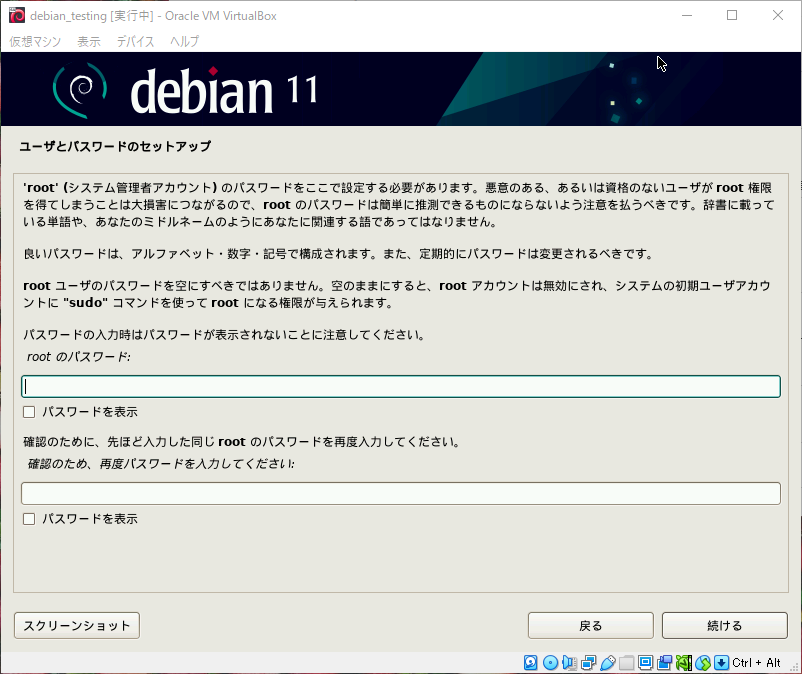This screenshot has height=674, width=802.
Task: Click the optical disc status icon
Action: (550, 663)
